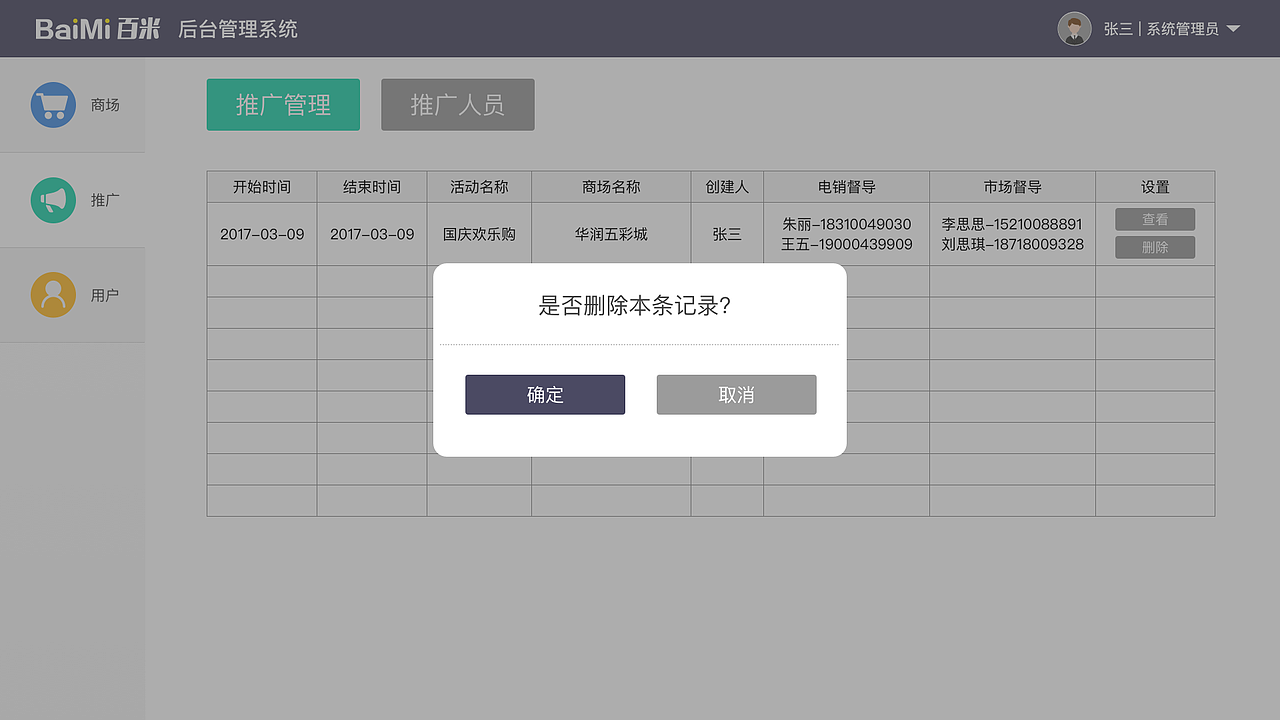Switch to the 推广人员 tab
The image size is (1280, 720).
point(457,105)
